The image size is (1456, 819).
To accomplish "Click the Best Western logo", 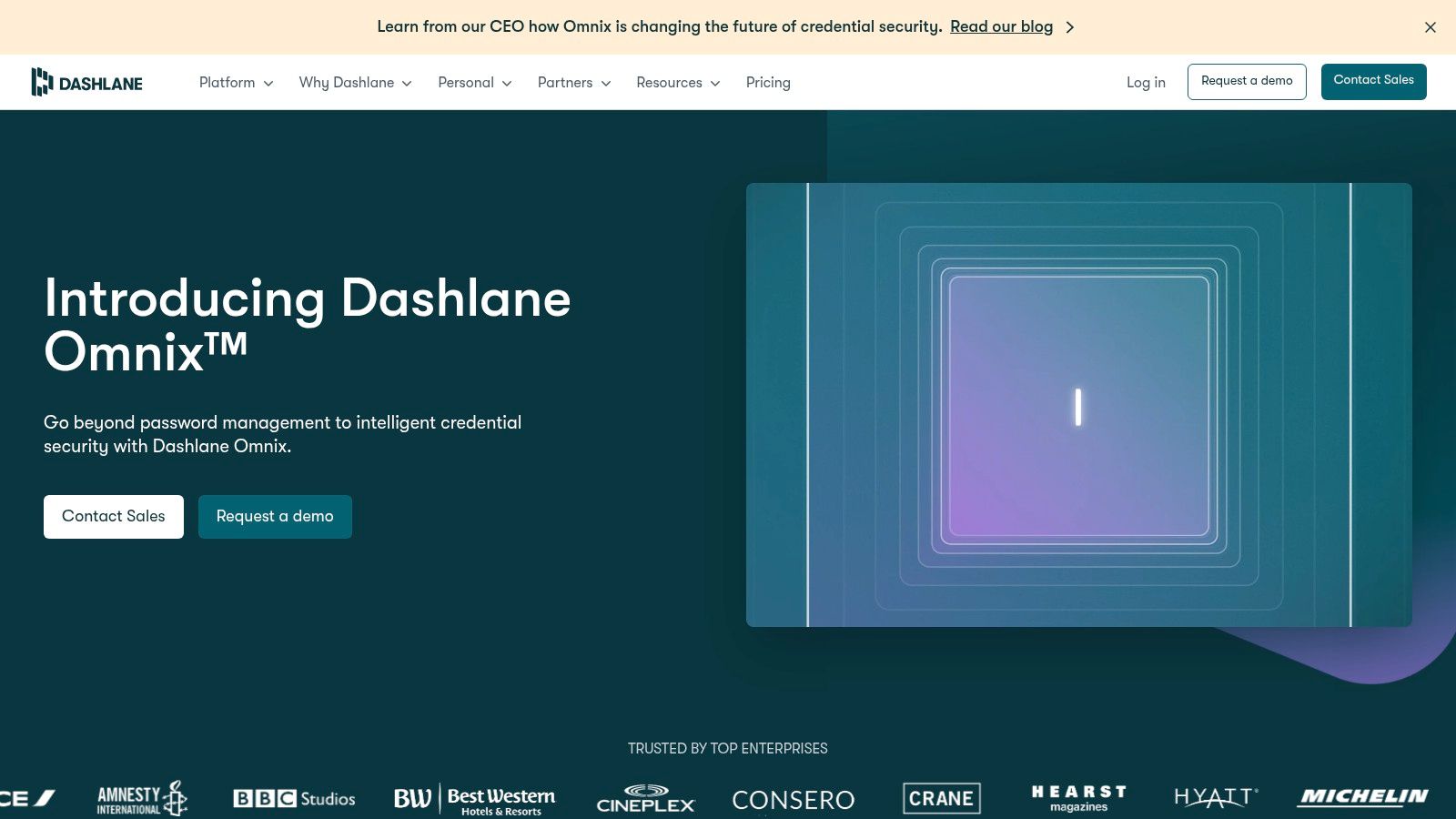I will [x=474, y=799].
